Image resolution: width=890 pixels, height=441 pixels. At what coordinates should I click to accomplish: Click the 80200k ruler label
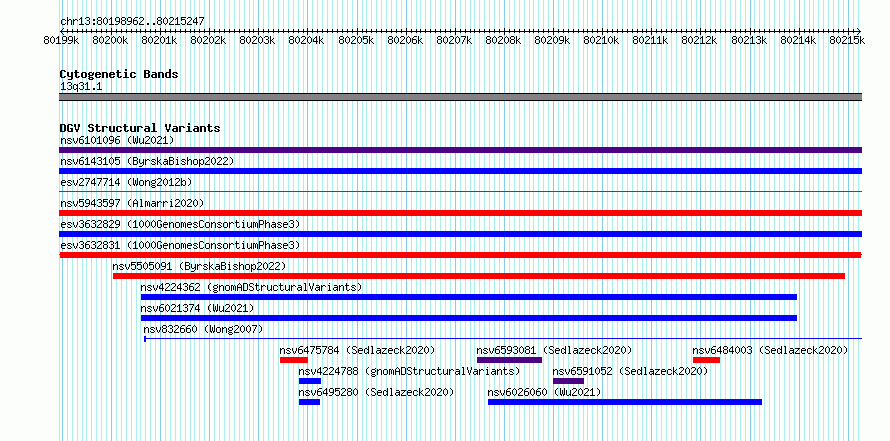tap(109, 40)
